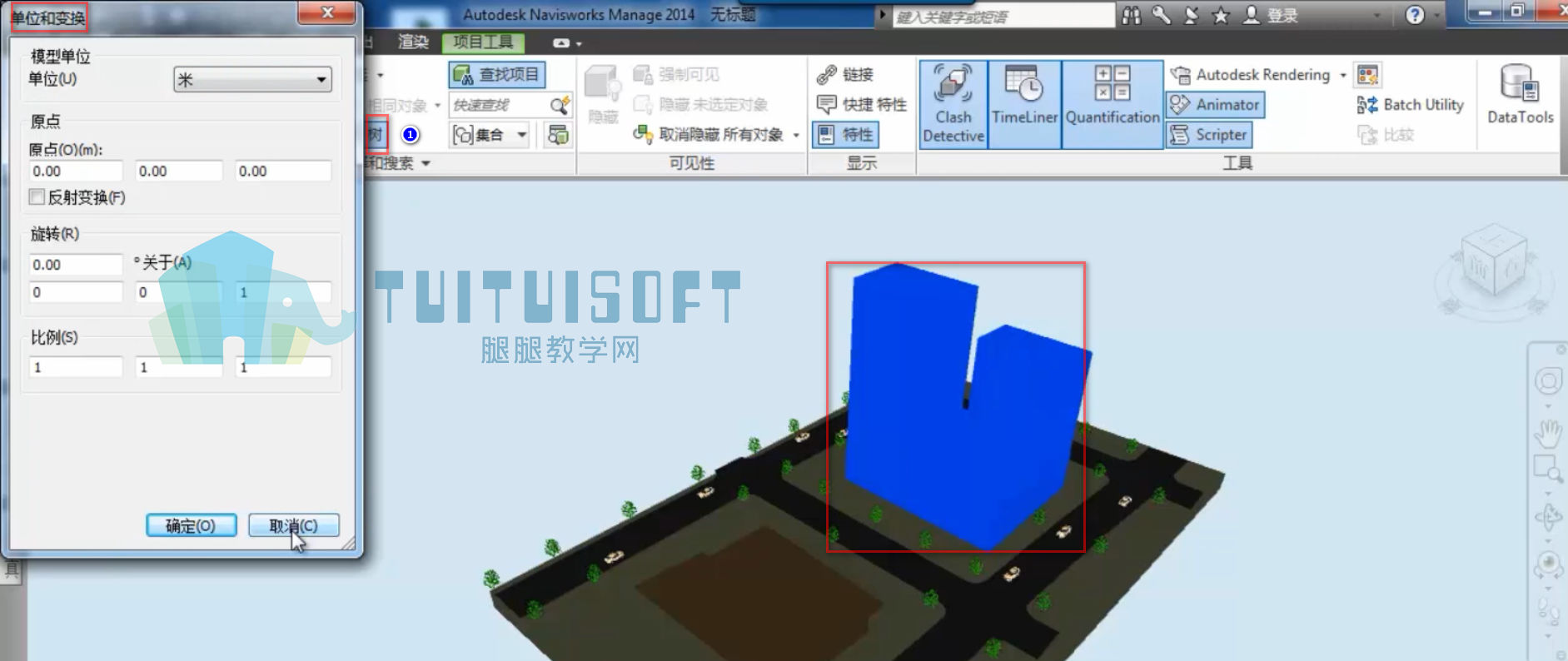Viewport: 1568px width, 661px height.
Task: Switch to the 渲染 ribbon tab
Action: click(413, 42)
